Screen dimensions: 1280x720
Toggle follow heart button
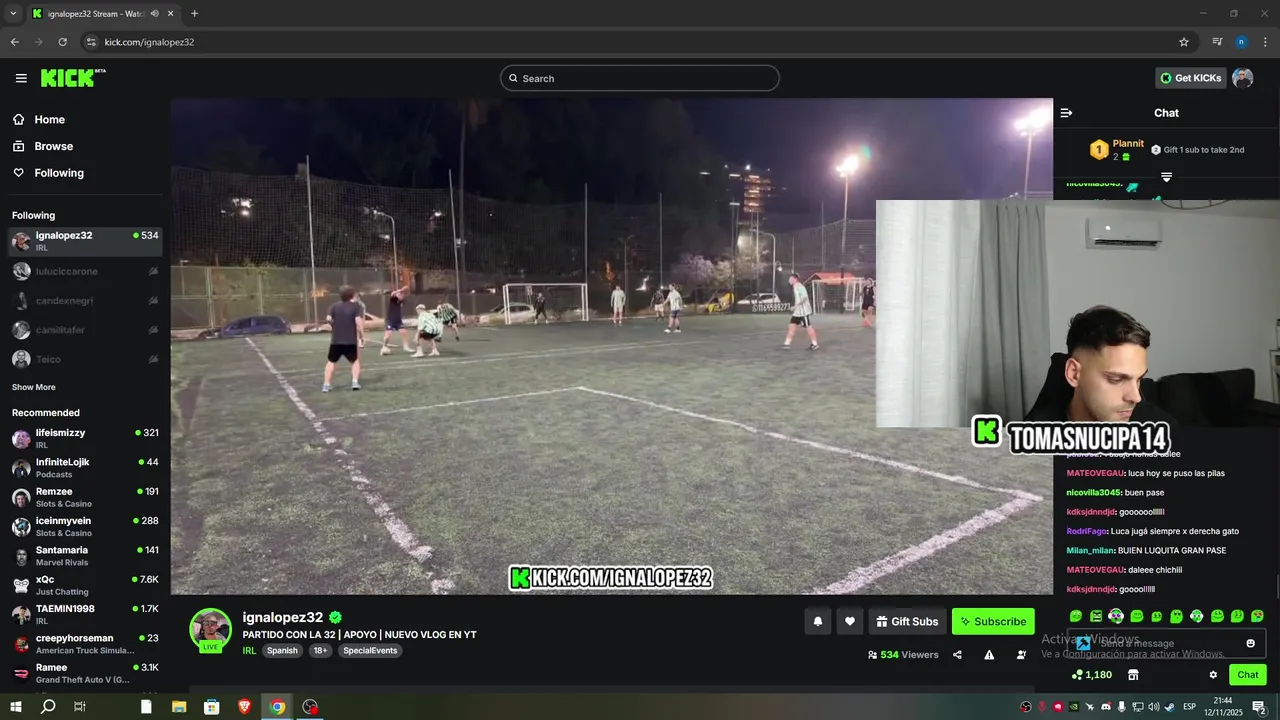(x=850, y=621)
